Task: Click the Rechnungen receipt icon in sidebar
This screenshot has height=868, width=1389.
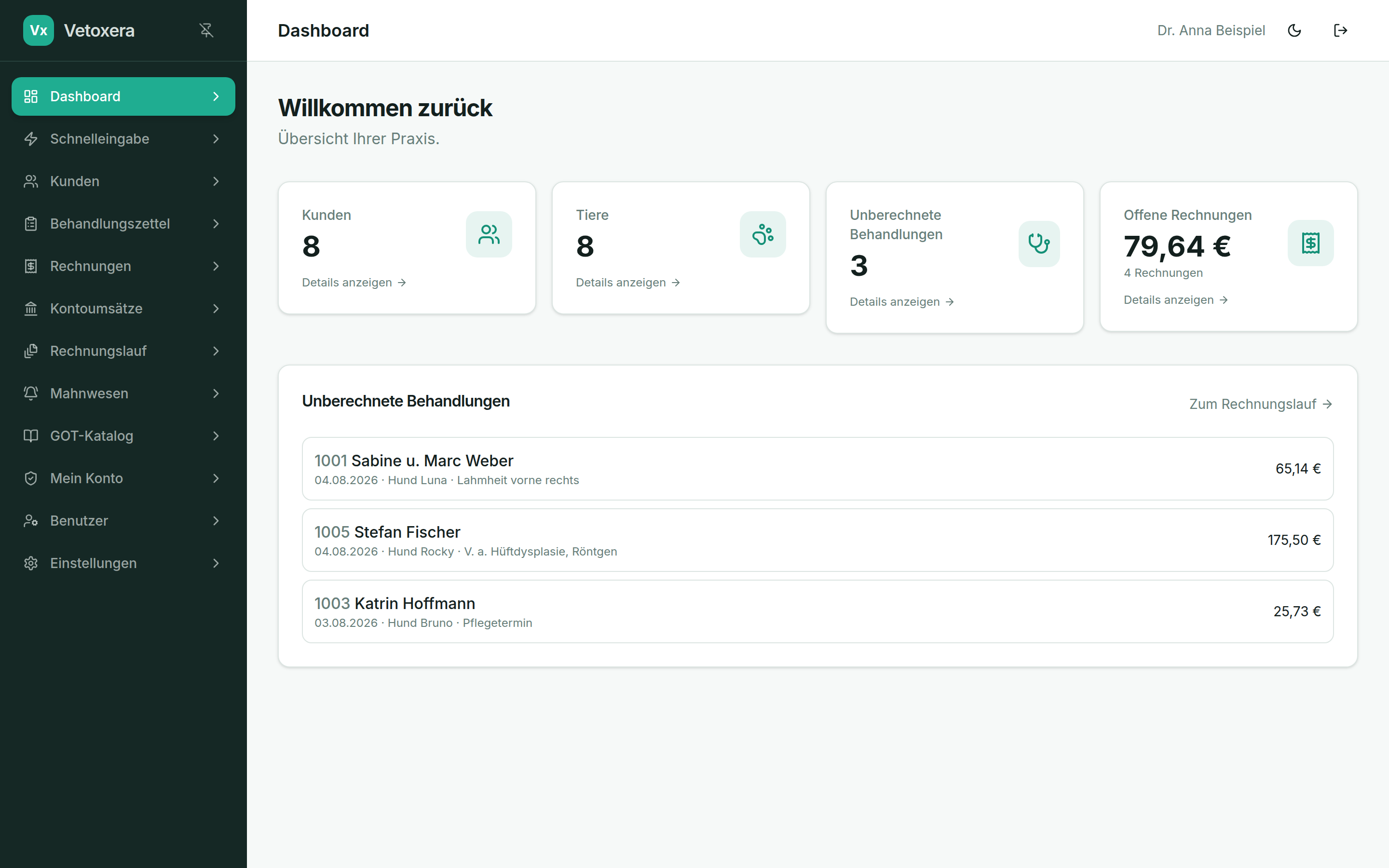Action: [31, 266]
